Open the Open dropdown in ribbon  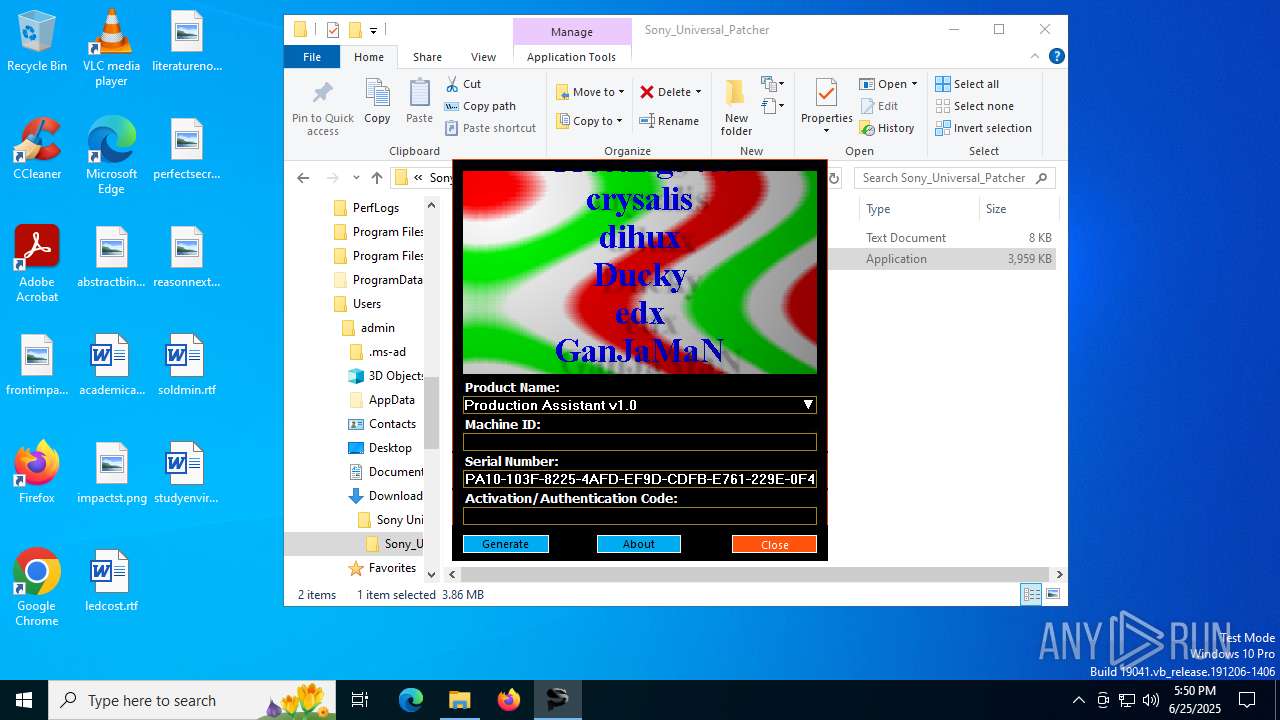click(x=887, y=84)
